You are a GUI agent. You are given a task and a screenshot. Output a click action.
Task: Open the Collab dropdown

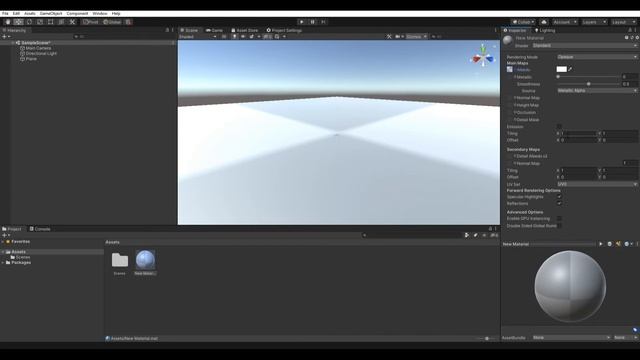pyautogui.click(x=523, y=22)
